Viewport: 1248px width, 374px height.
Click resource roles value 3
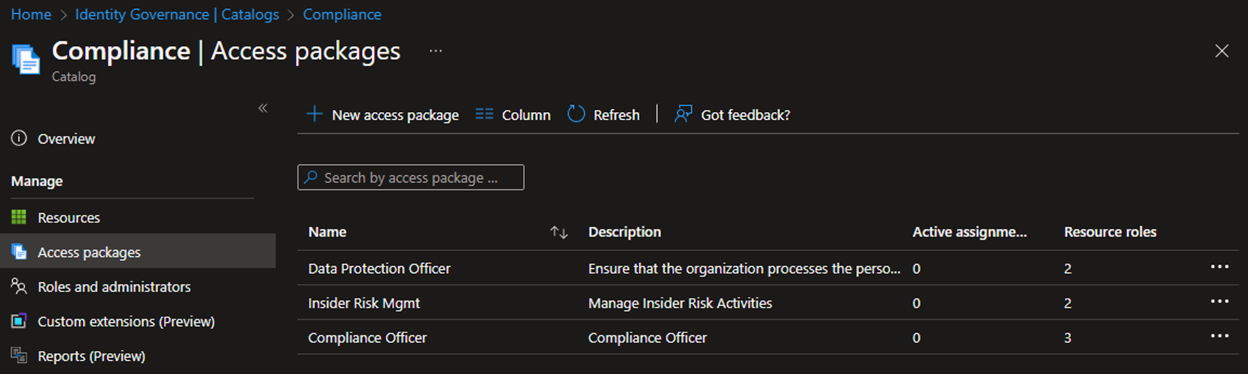pos(1068,338)
